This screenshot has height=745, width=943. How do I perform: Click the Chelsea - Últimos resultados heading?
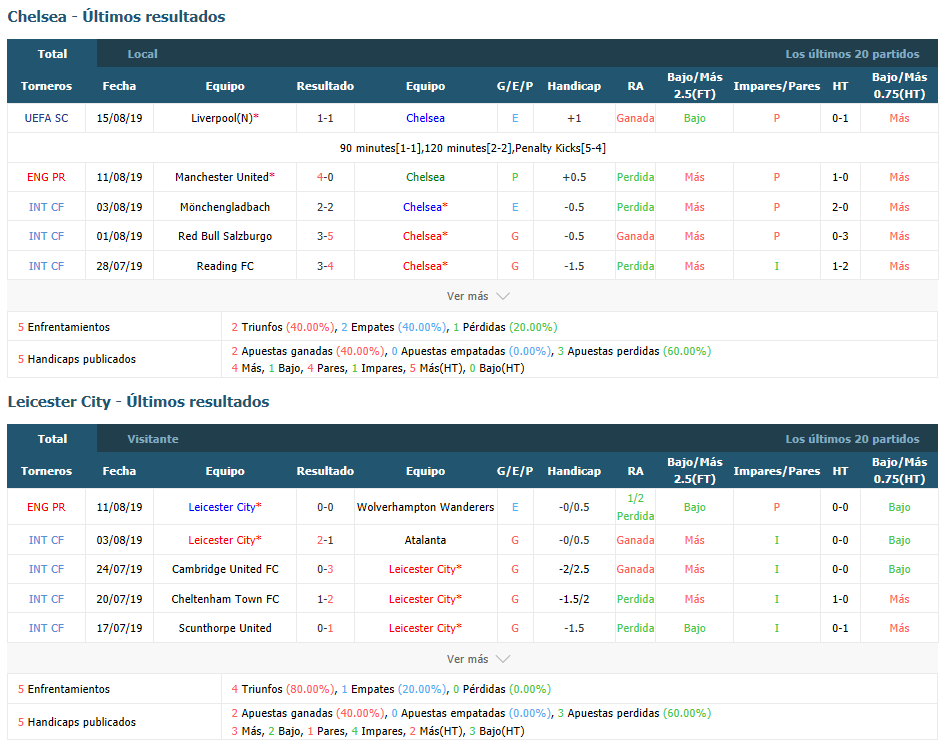point(116,16)
